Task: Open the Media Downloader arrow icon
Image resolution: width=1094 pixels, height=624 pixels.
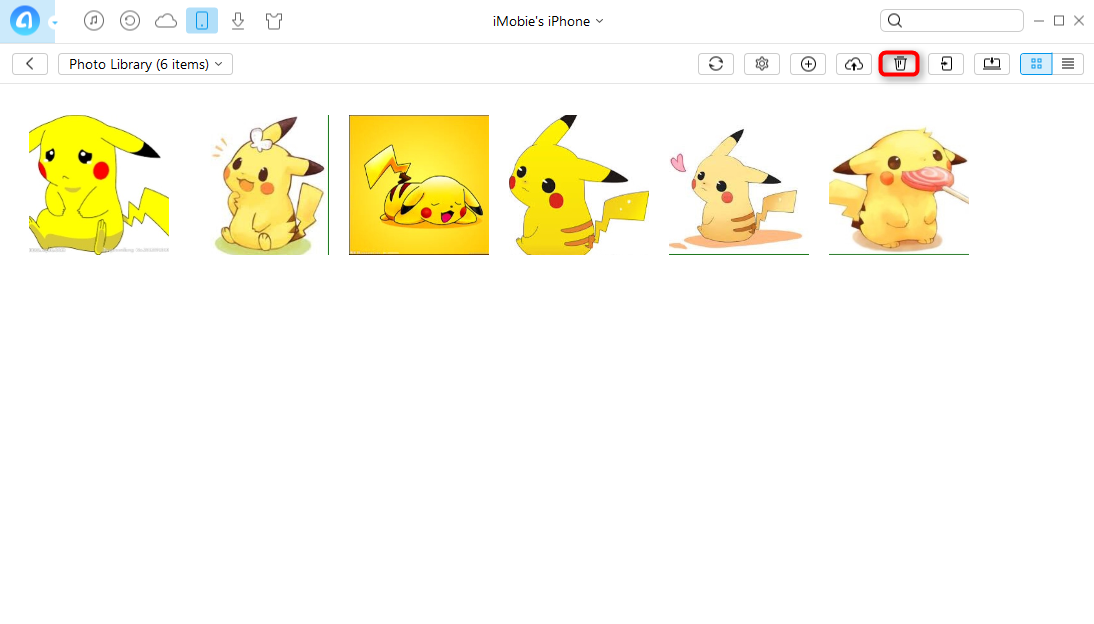Action: [238, 21]
